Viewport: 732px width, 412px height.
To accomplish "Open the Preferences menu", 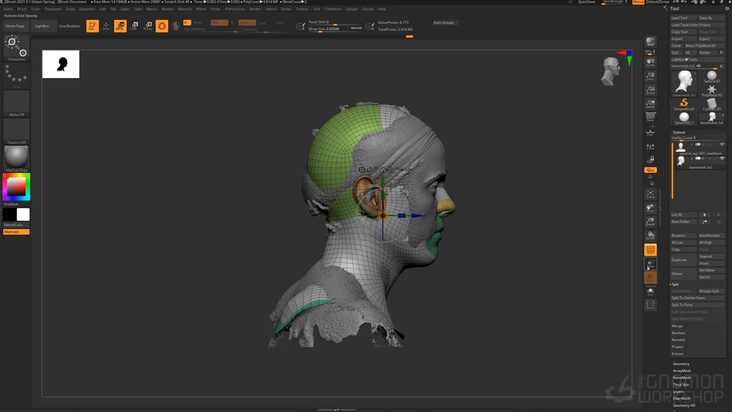I will 235,9.
